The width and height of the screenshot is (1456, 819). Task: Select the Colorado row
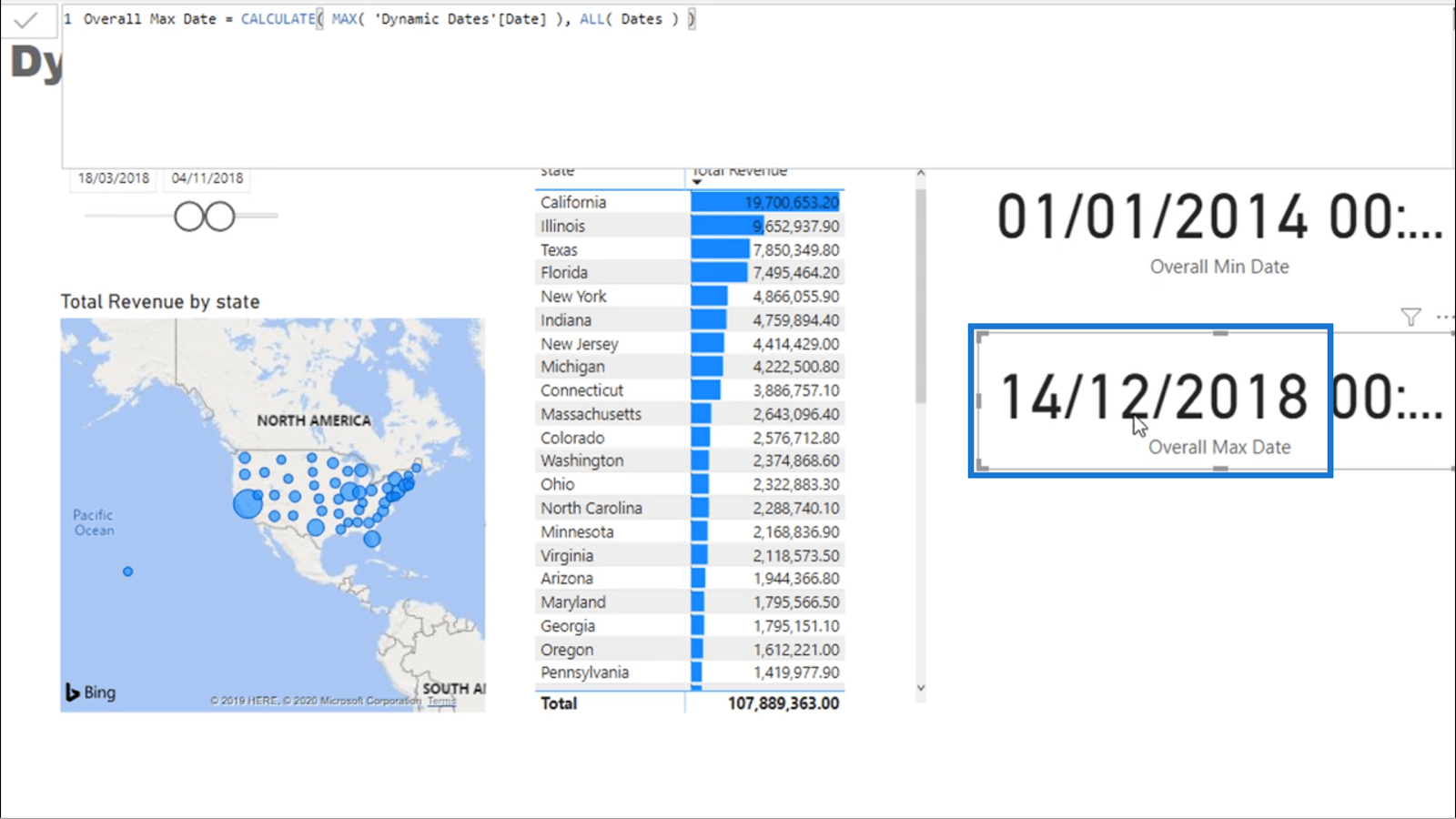pyautogui.click(x=690, y=438)
